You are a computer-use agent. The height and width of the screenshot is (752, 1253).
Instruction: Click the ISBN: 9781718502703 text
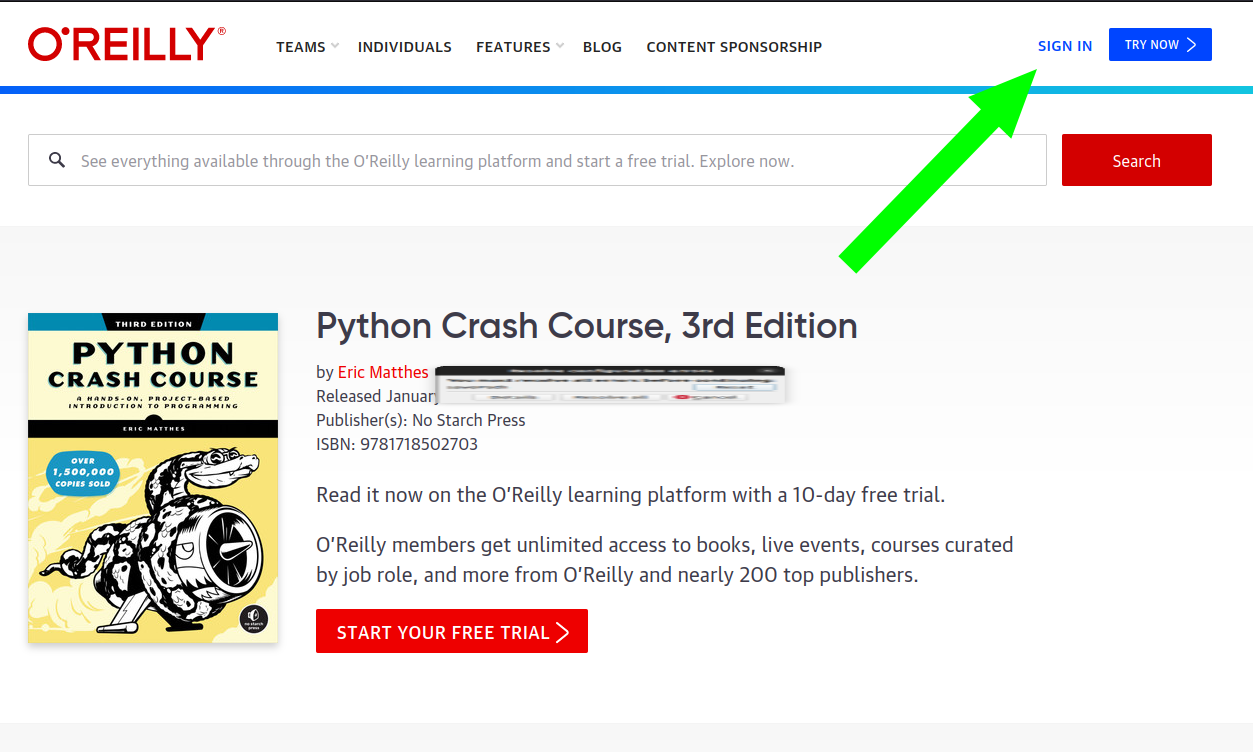coord(397,444)
